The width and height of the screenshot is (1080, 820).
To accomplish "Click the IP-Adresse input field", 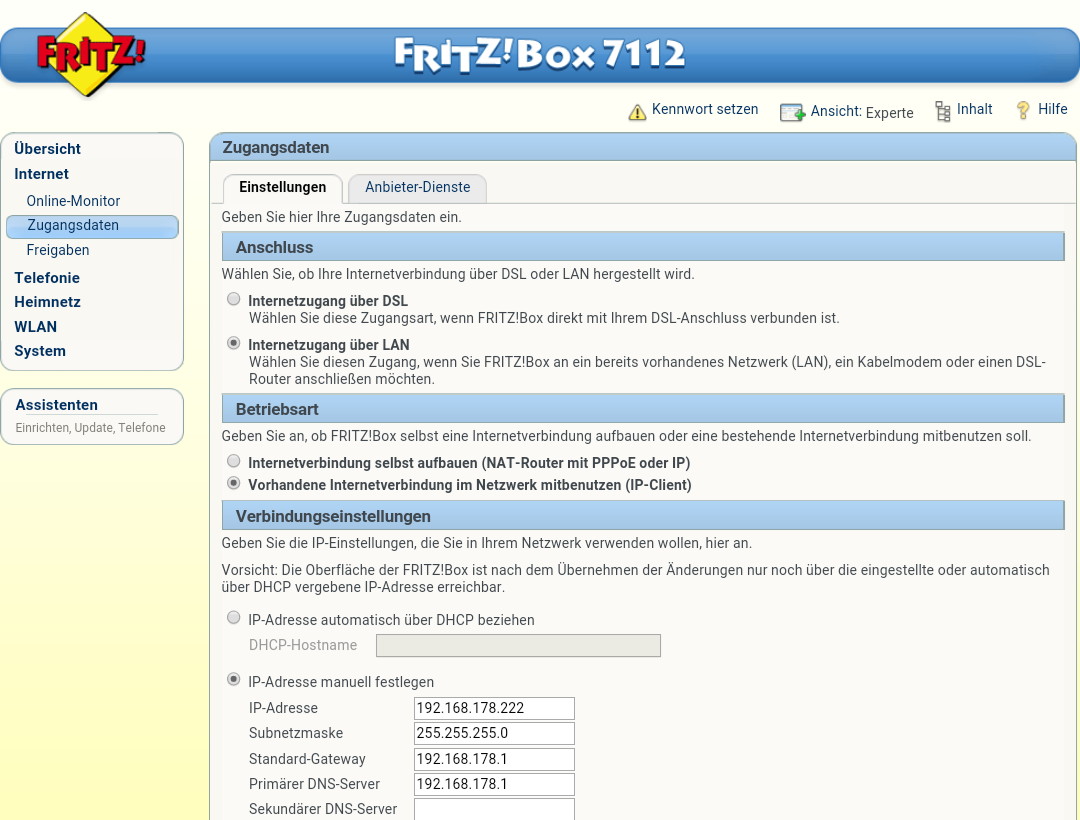I will (494, 708).
